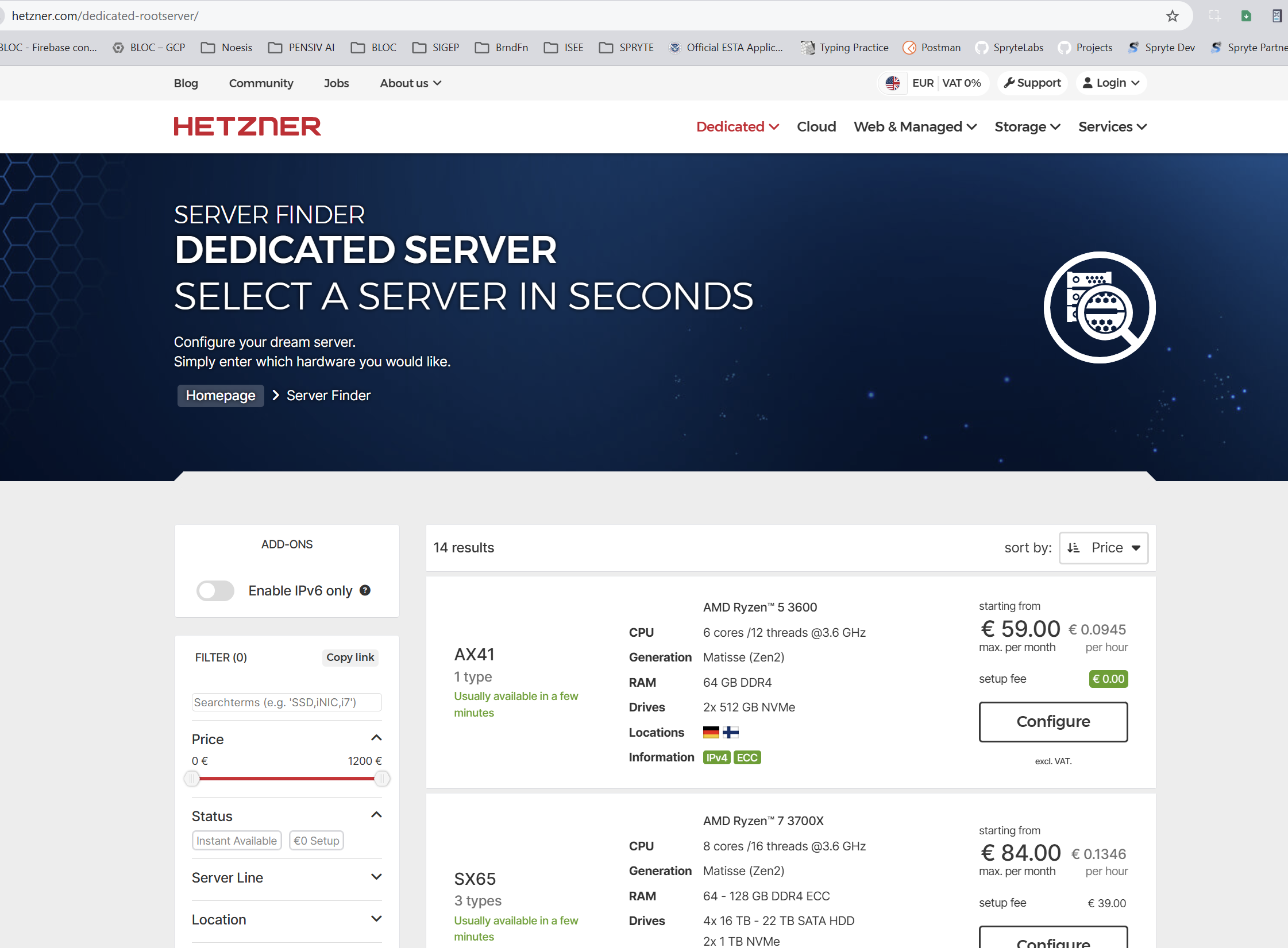Open the Cloud menu item
This screenshot has height=948, width=1288.
(x=816, y=127)
